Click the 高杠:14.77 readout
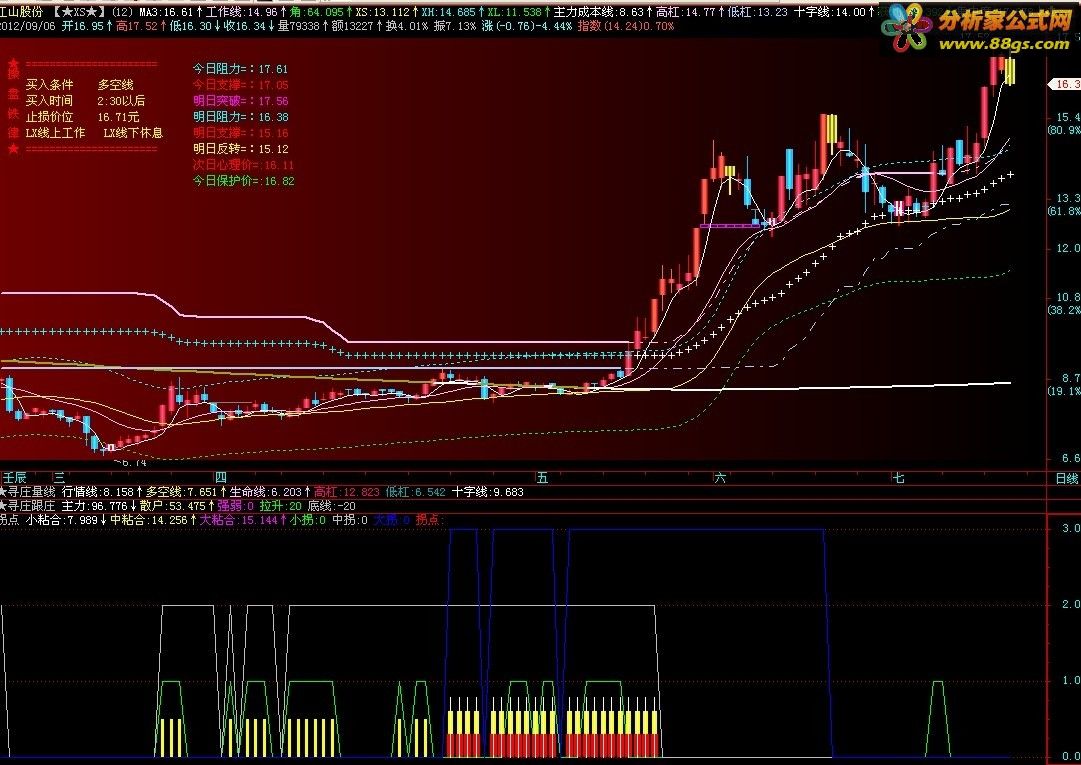This screenshot has height=765, width=1081. (x=685, y=12)
